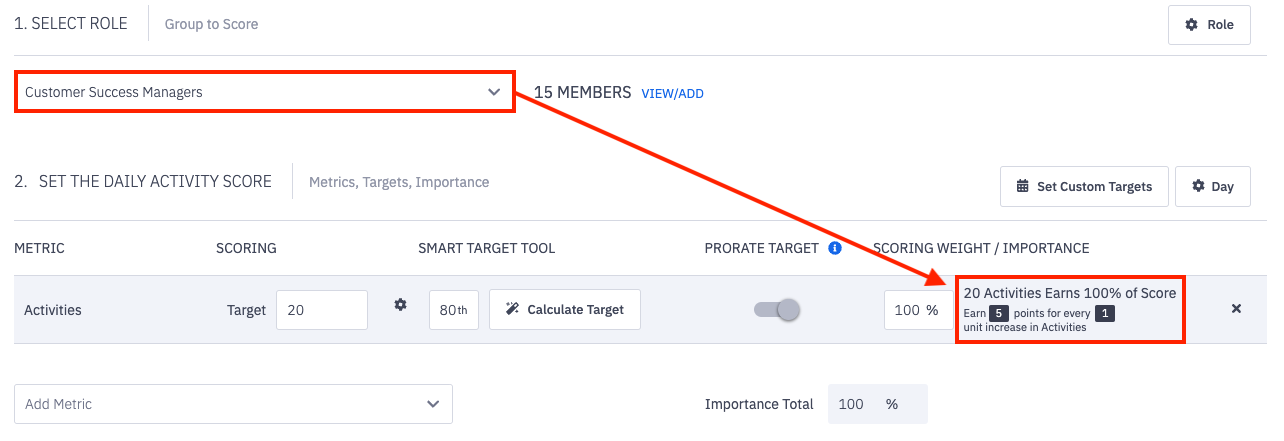Image resolution: width=1284 pixels, height=441 pixels.
Task: Click the gear icon on the Day button
Action: [x=1198, y=186]
